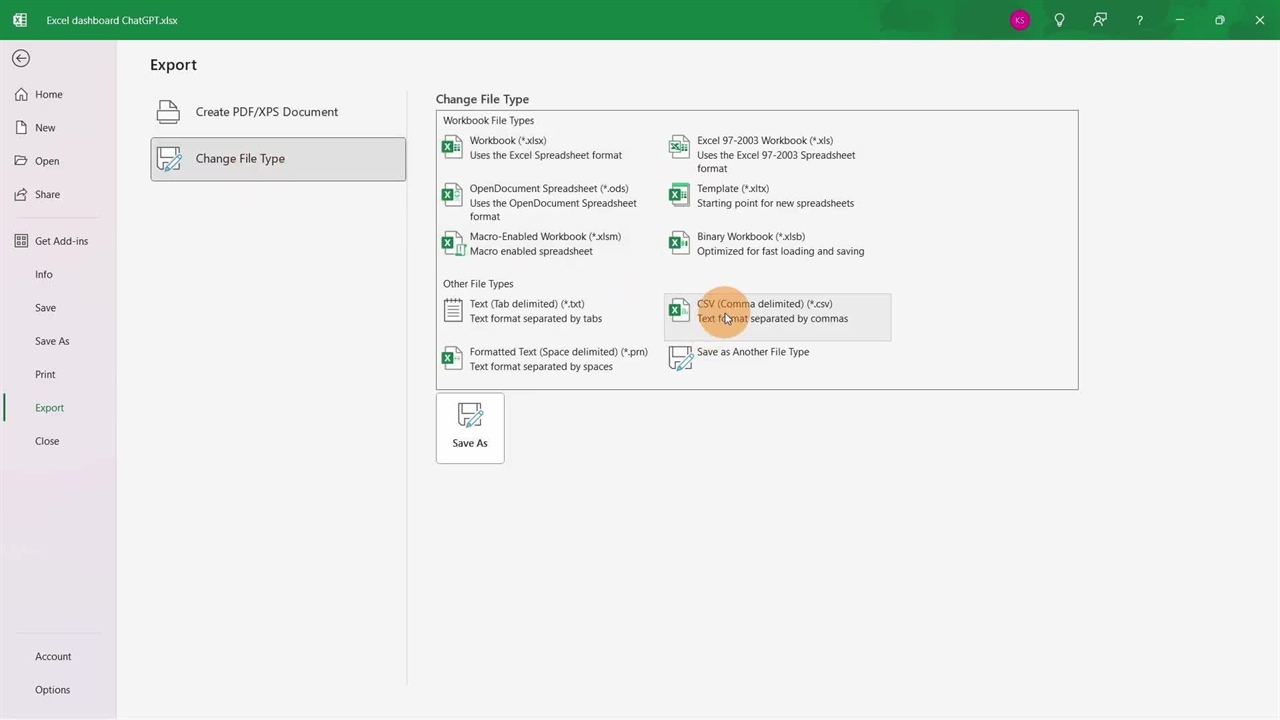Click the Binary Workbook icon
1280x720 pixels.
[679, 244]
